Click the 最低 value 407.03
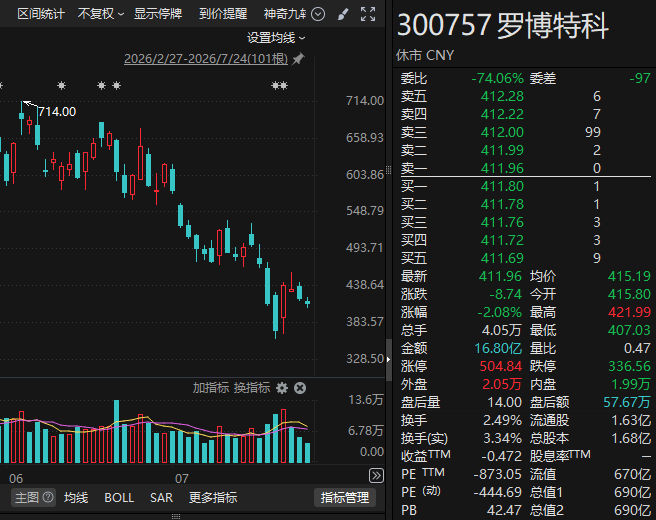Viewport: 656px width, 520px height. coord(629,330)
